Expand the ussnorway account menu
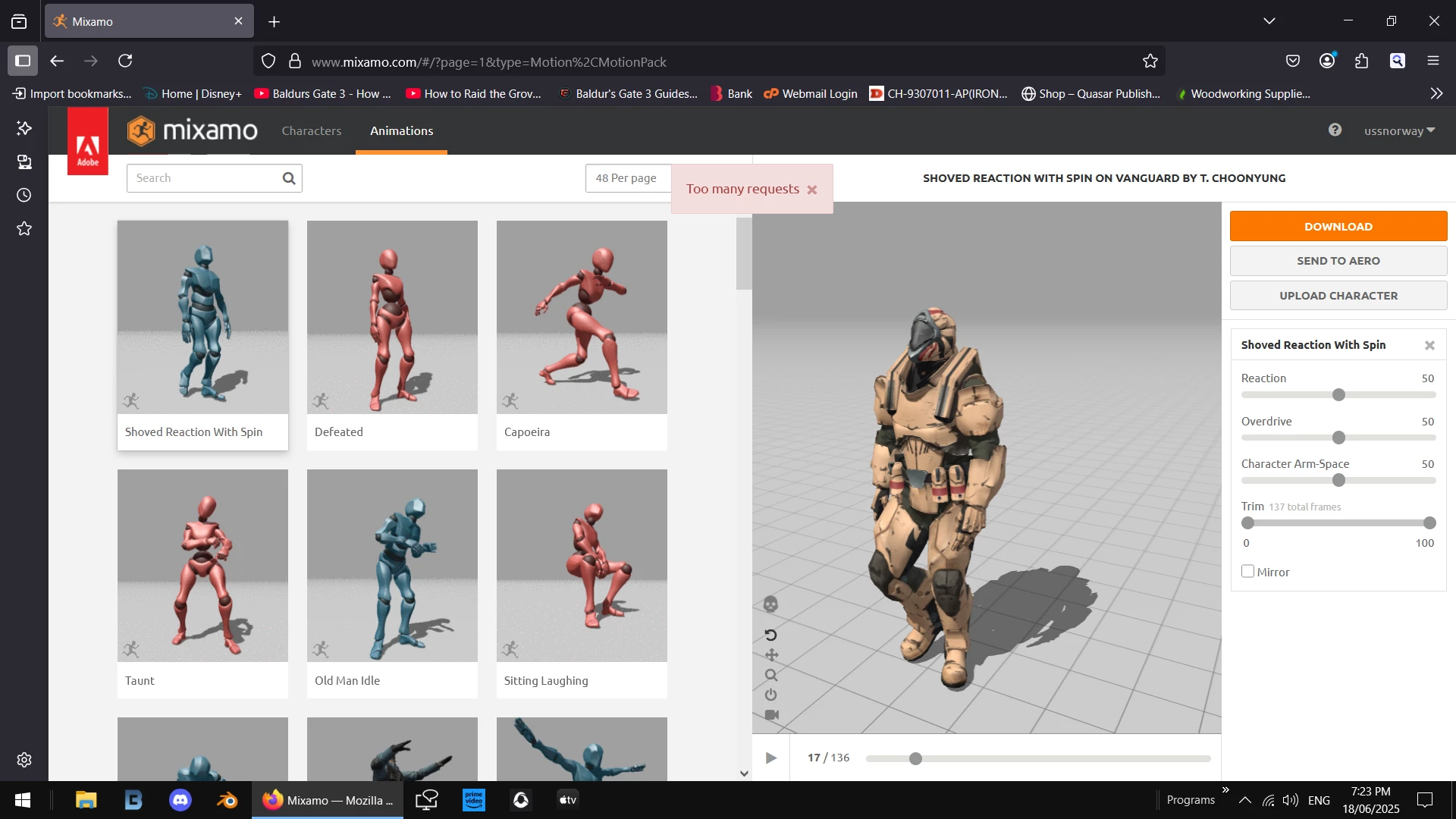 tap(1399, 130)
